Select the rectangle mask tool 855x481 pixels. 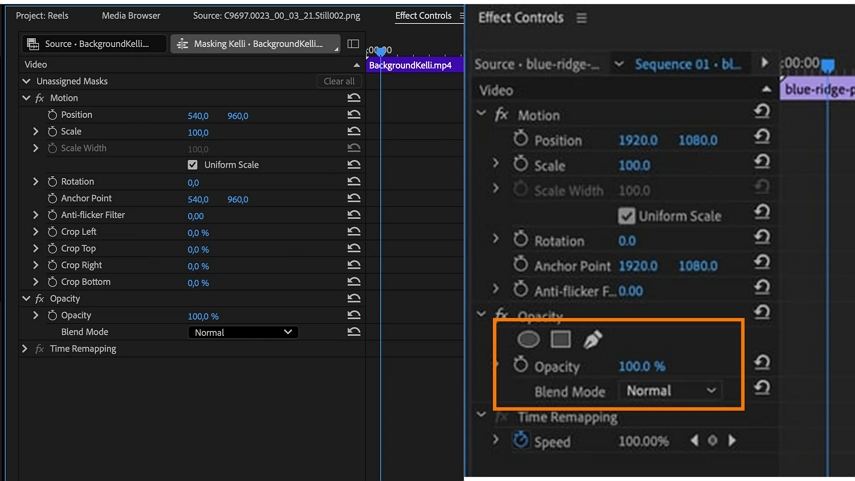point(561,339)
